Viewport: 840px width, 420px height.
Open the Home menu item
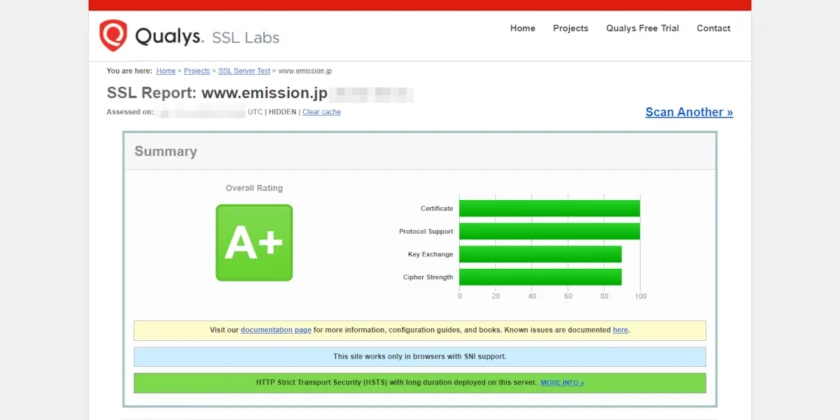(x=522, y=28)
